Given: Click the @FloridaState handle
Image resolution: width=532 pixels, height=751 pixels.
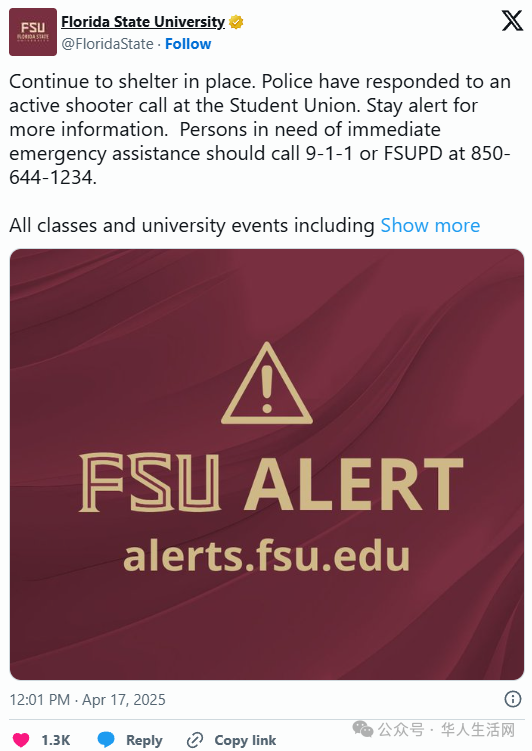Looking at the screenshot, I should coord(107,44).
